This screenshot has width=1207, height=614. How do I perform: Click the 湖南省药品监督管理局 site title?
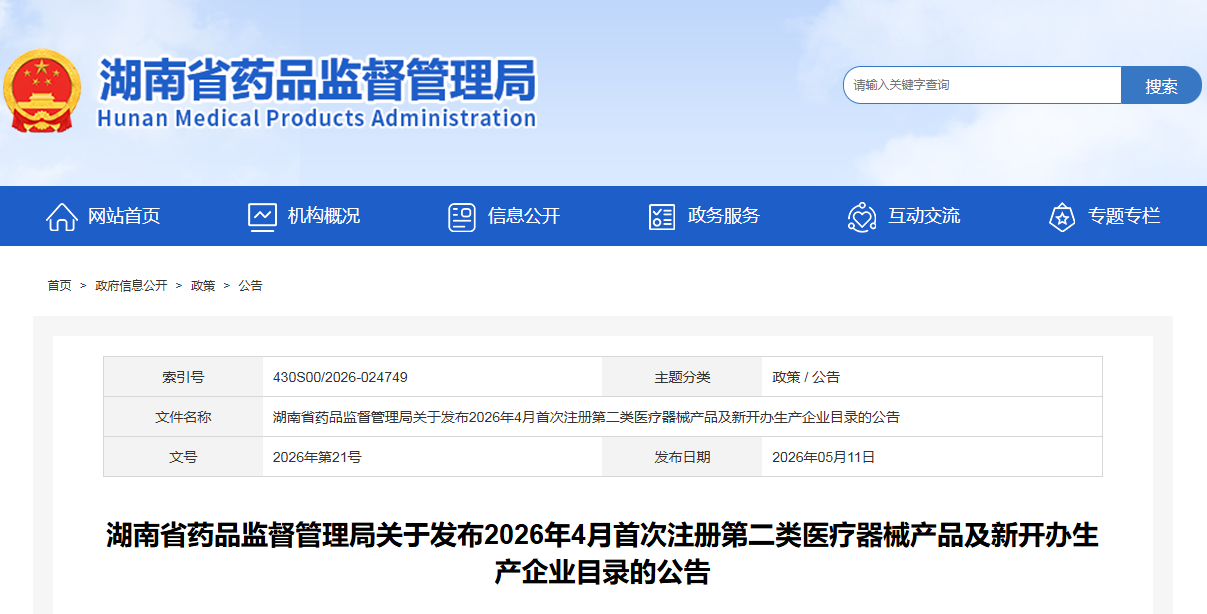pyautogui.click(x=317, y=80)
